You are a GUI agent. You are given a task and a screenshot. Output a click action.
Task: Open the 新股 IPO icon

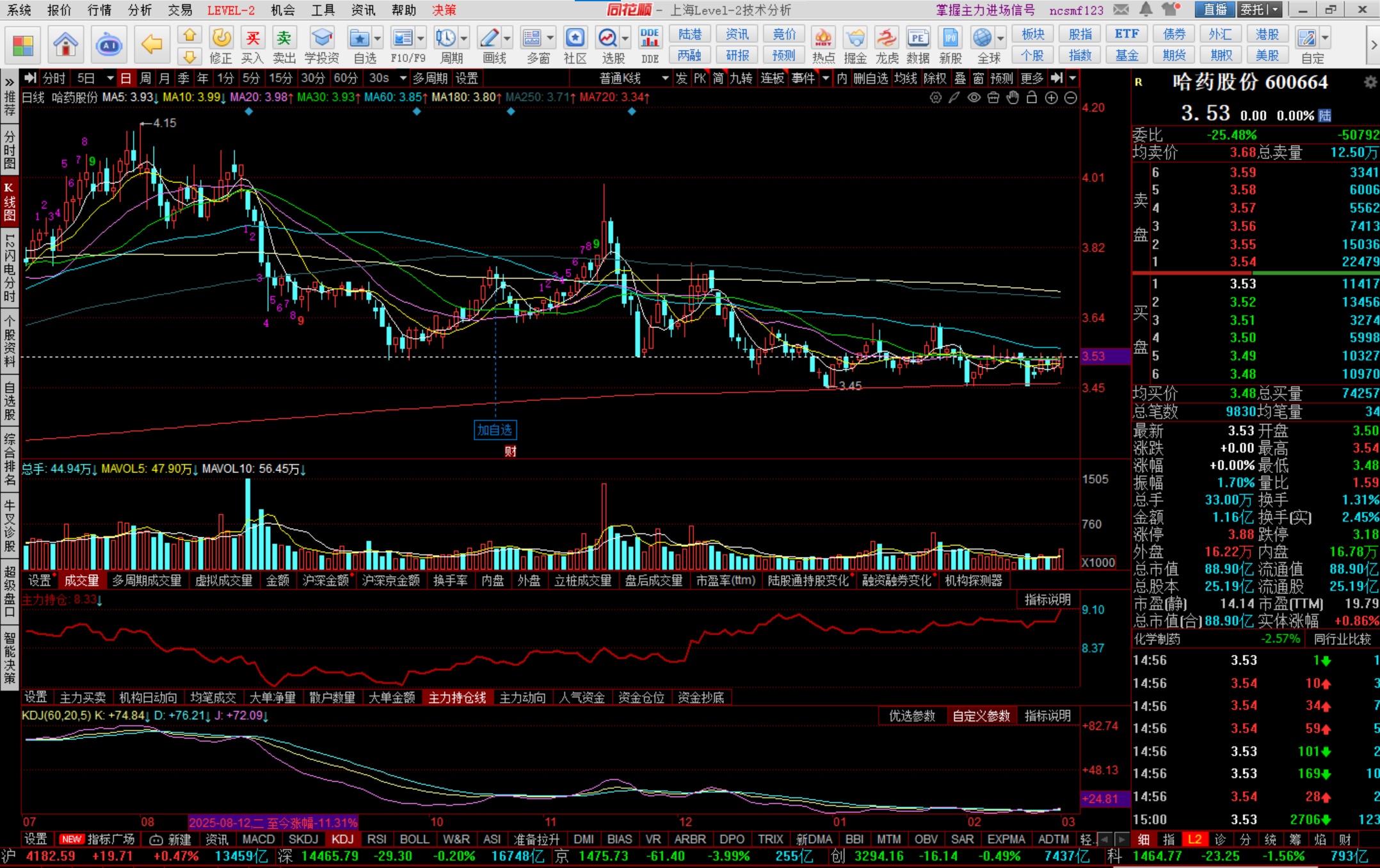(x=951, y=38)
